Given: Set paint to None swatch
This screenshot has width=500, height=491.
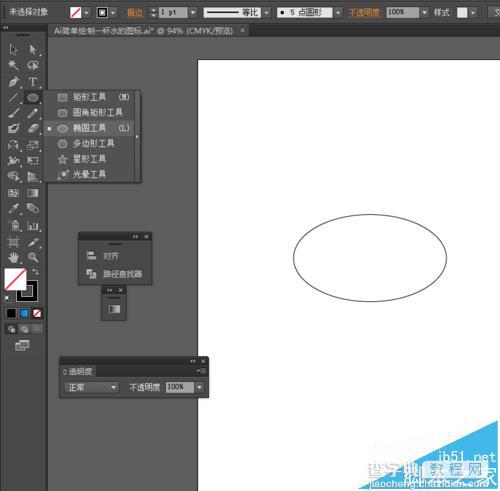Looking at the screenshot, I should tap(37, 313).
